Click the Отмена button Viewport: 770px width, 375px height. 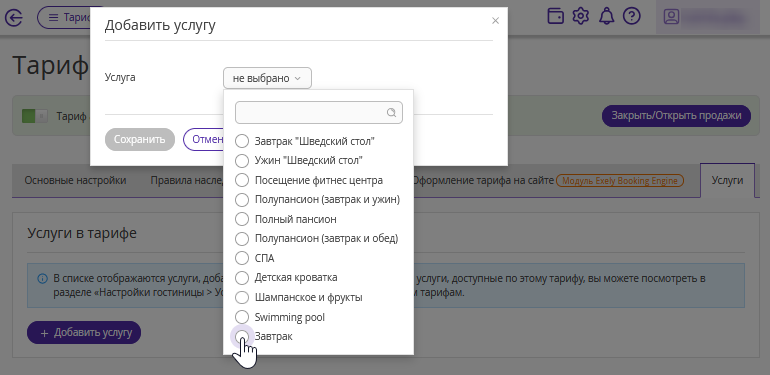[204, 139]
